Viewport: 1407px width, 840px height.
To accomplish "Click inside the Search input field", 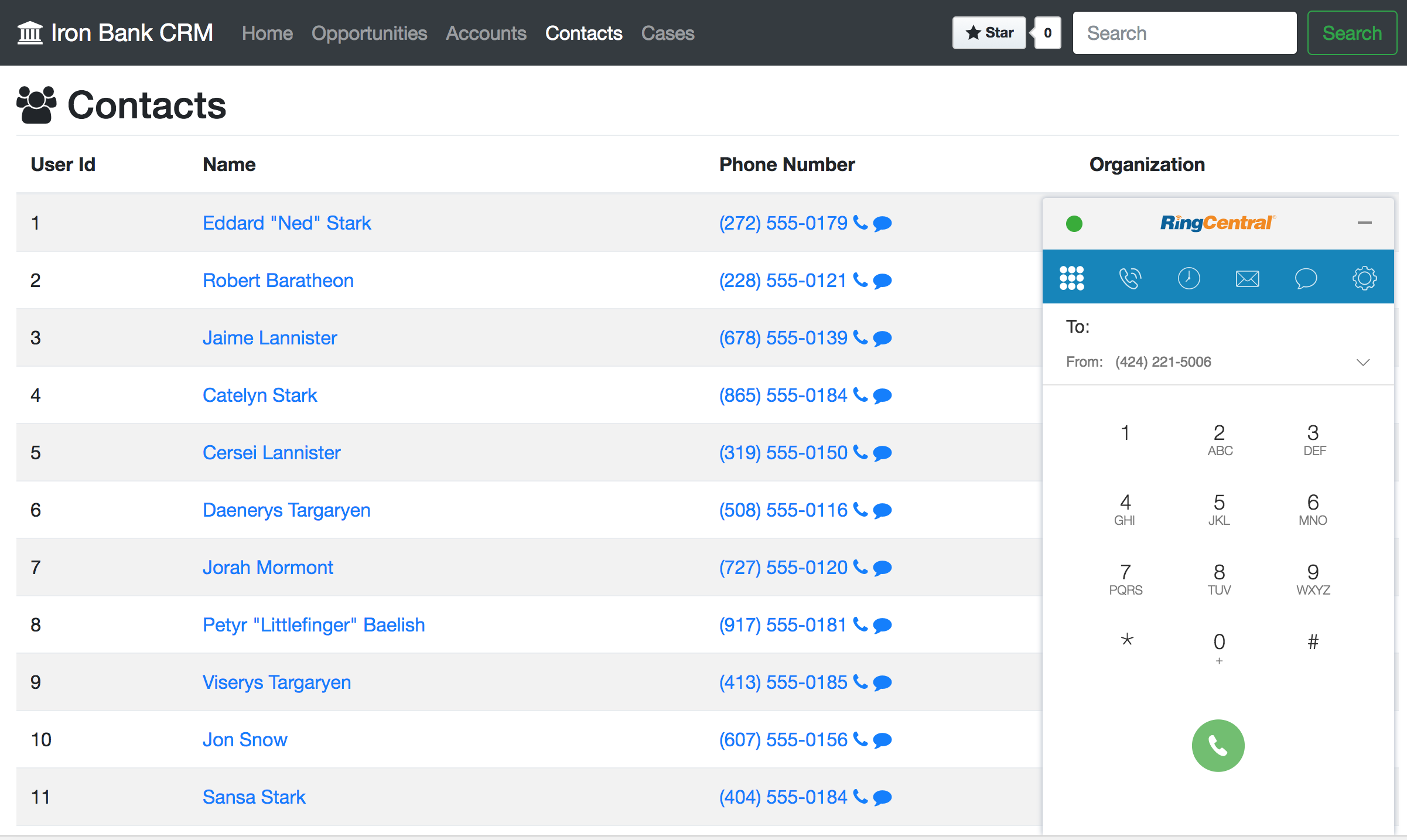I will coord(1184,33).
